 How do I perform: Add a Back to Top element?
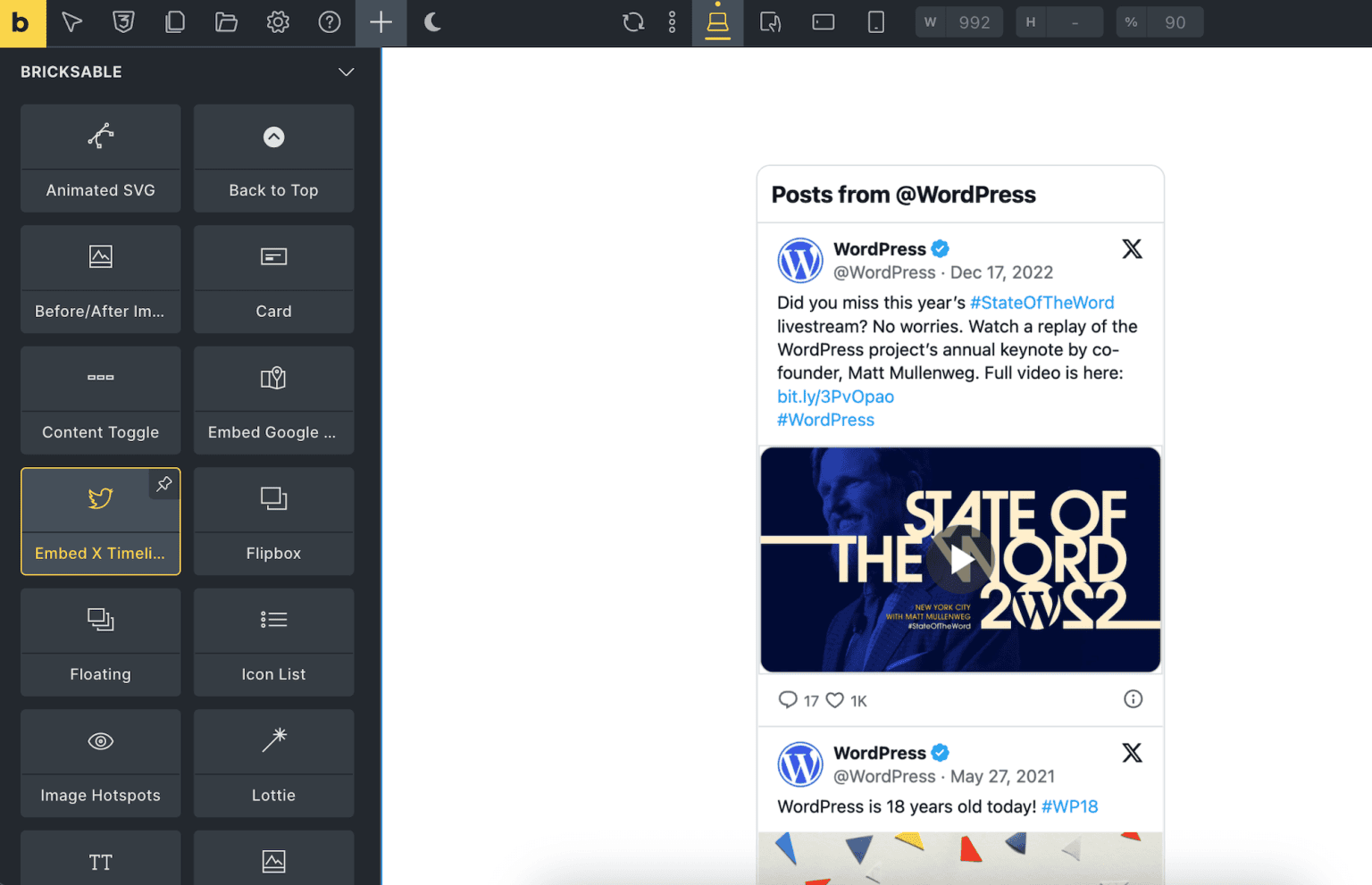click(273, 159)
